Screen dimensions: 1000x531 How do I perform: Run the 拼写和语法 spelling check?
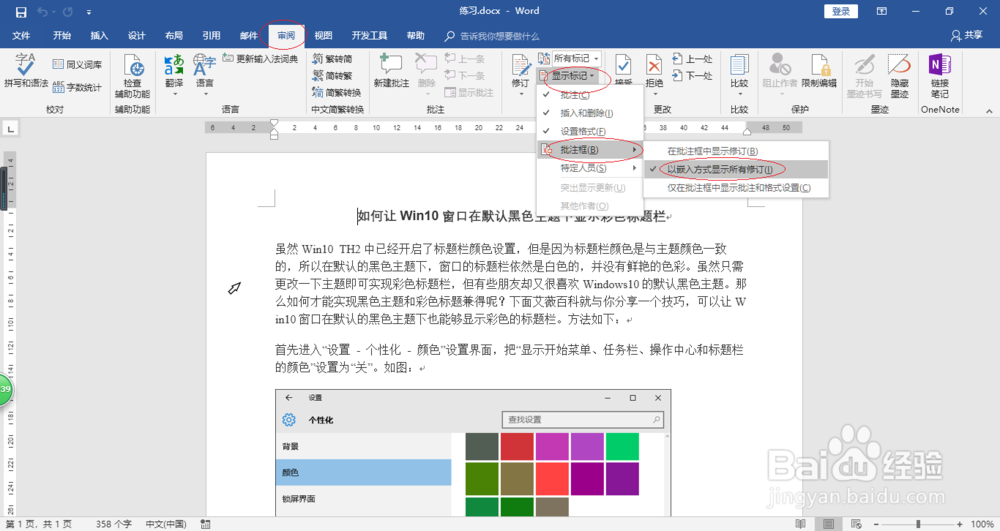coord(26,71)
